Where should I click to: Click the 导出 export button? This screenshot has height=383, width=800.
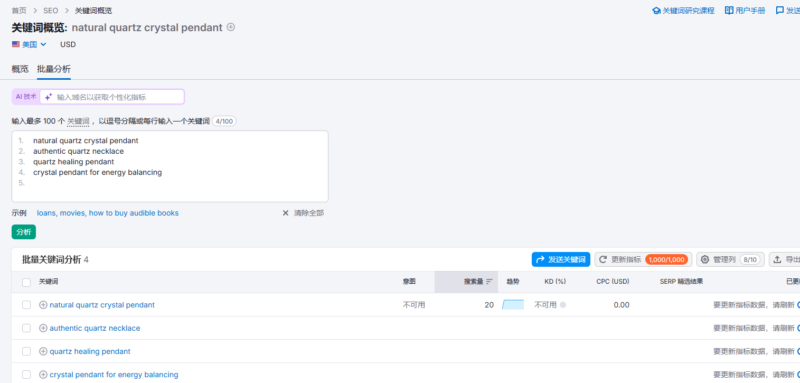pos(784,260)
